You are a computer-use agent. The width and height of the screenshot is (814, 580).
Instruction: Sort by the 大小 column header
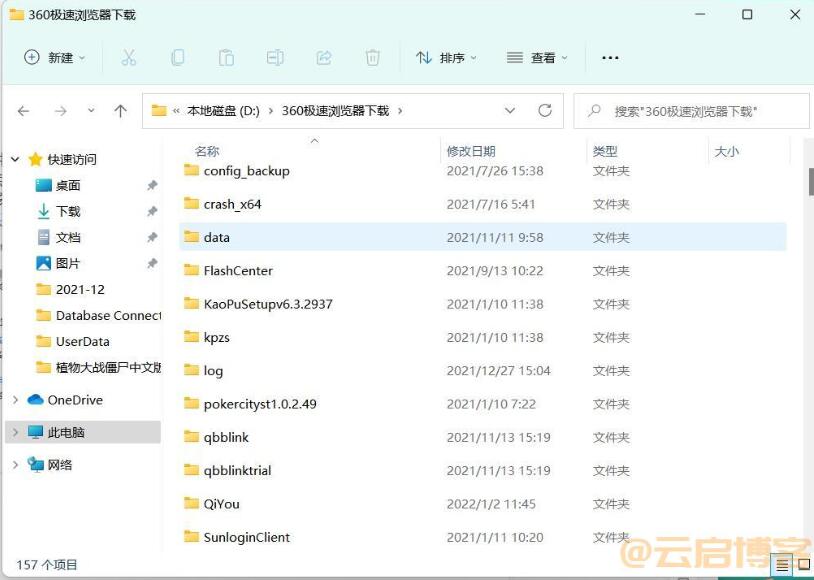pyautogui.click(x=727, y=151)
